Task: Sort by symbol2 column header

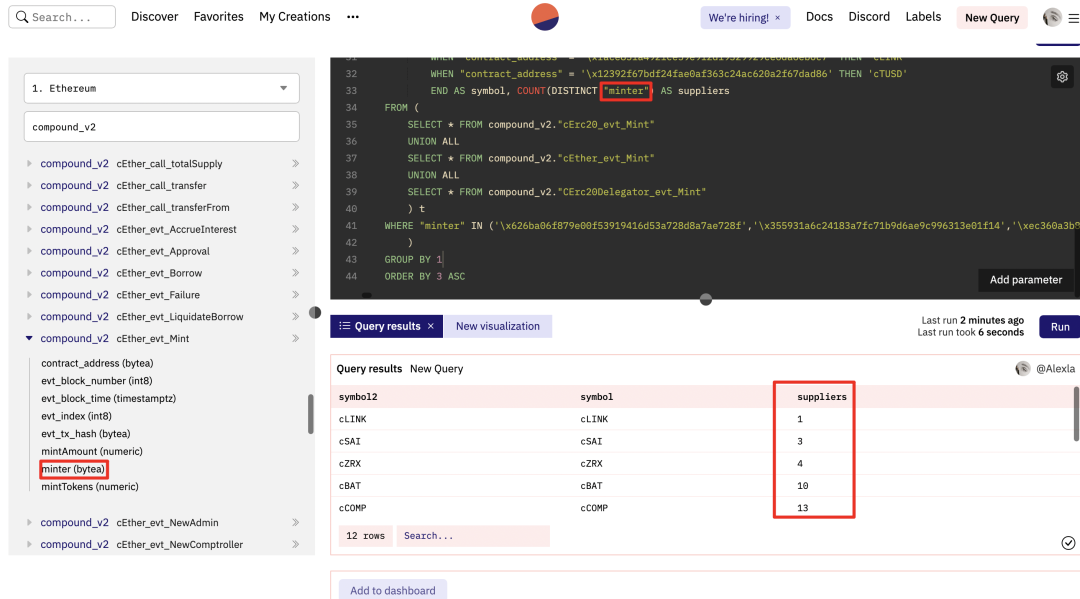Action: [358, 397]
